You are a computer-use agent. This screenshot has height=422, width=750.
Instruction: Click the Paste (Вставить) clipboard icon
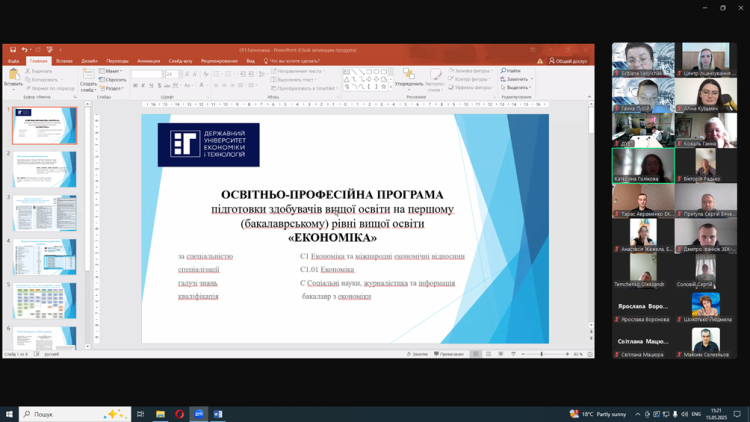[x=13, y=76]
